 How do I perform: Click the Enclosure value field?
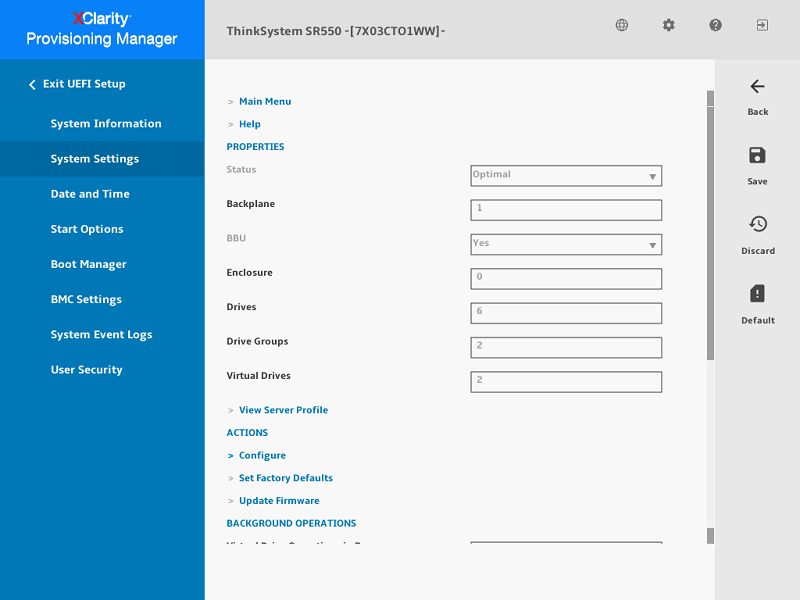[566, 279]
